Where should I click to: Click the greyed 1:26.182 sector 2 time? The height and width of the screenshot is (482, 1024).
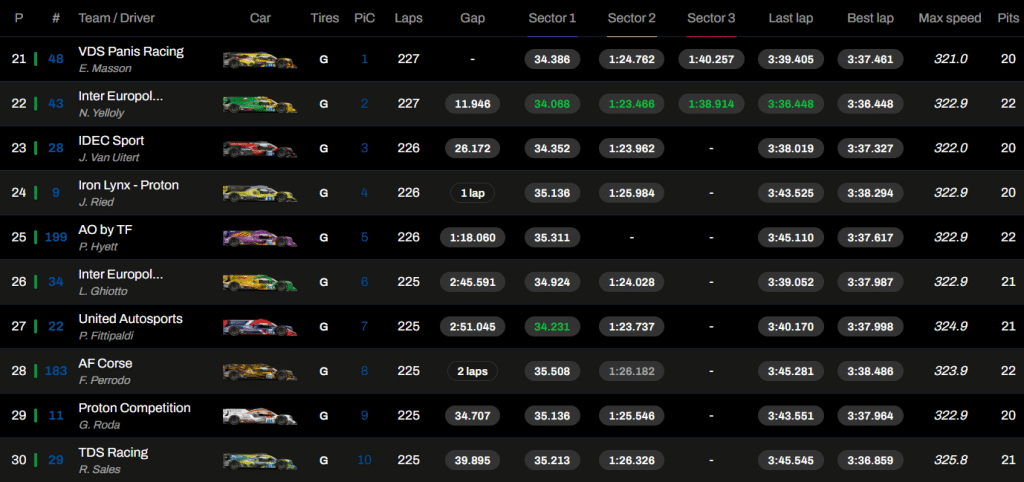(632, 371)
